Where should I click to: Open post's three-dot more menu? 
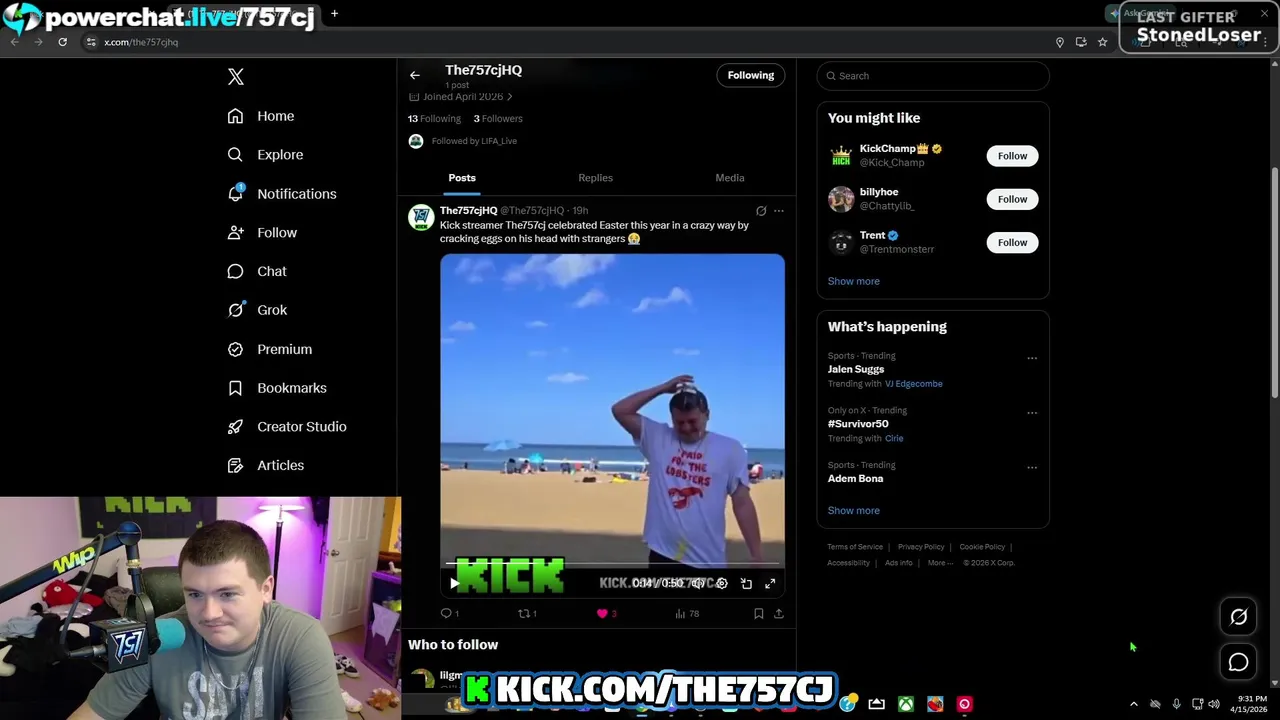779,211
